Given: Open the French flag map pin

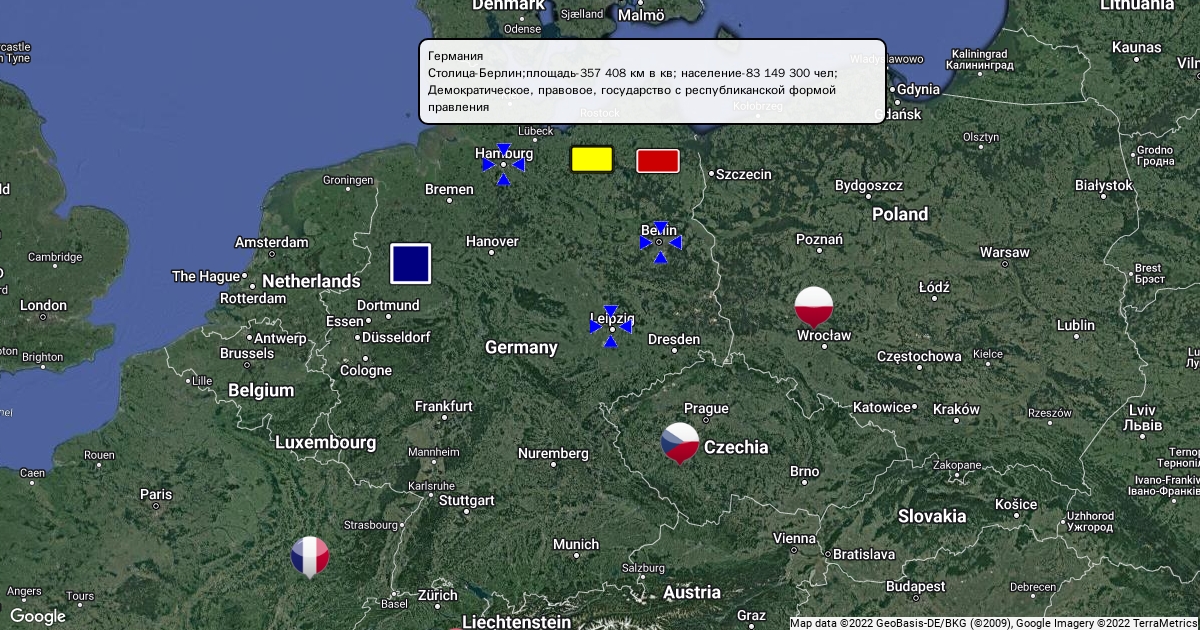Looking at the screenshot, I should [310, 556].
